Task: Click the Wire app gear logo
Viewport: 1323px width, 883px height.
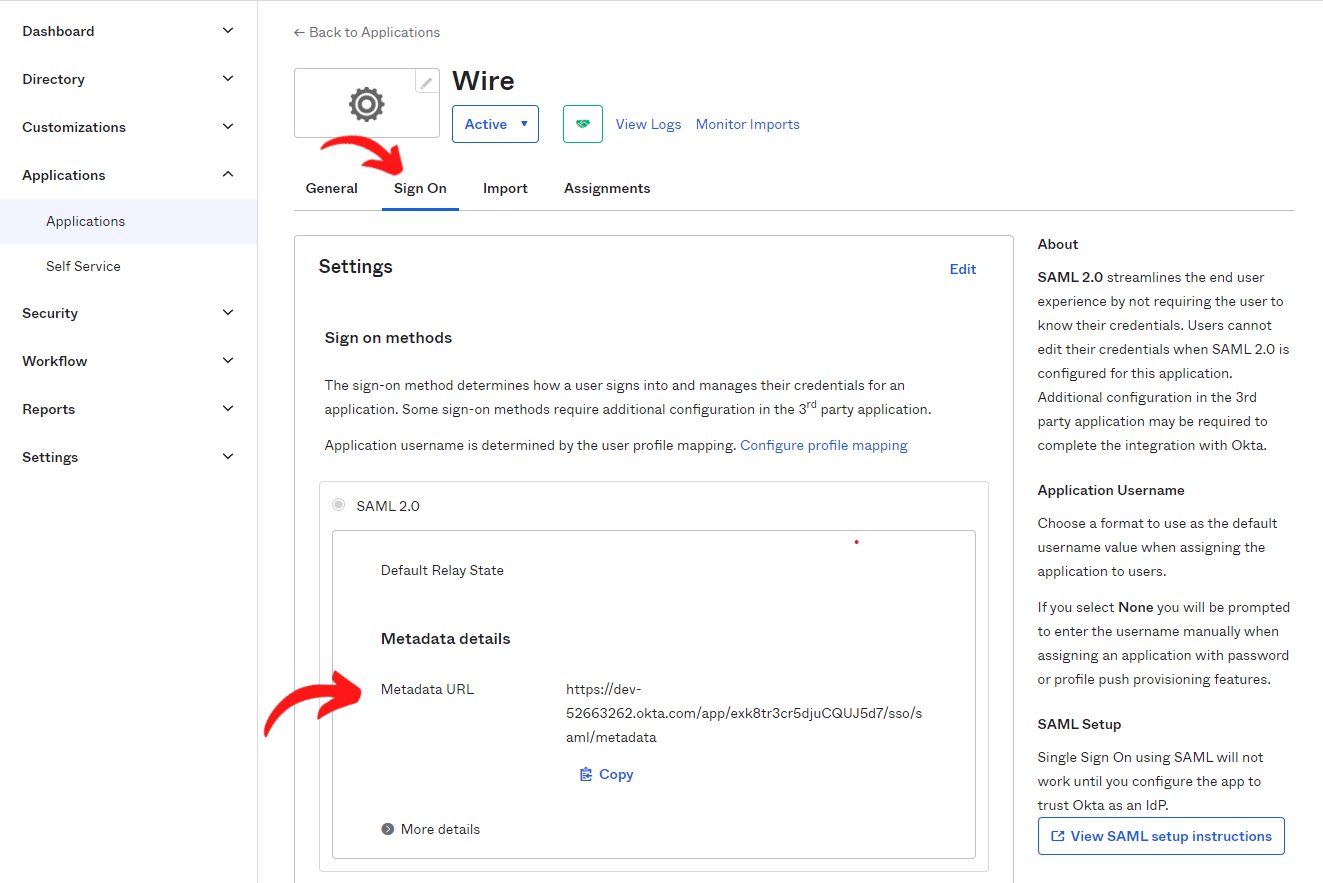Action: pos(367,103)
